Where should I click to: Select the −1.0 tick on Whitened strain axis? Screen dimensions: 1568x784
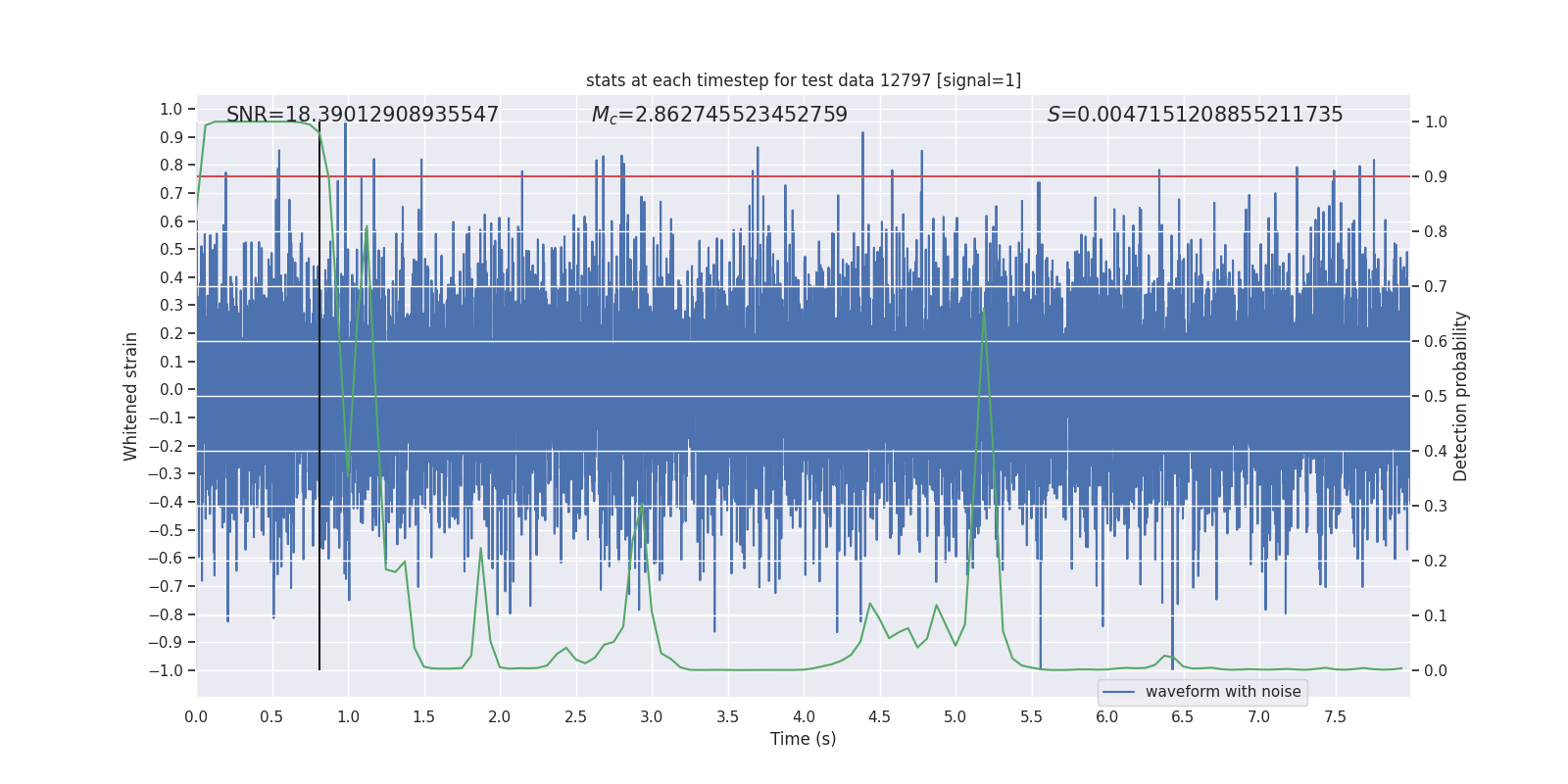pos(167,670)
